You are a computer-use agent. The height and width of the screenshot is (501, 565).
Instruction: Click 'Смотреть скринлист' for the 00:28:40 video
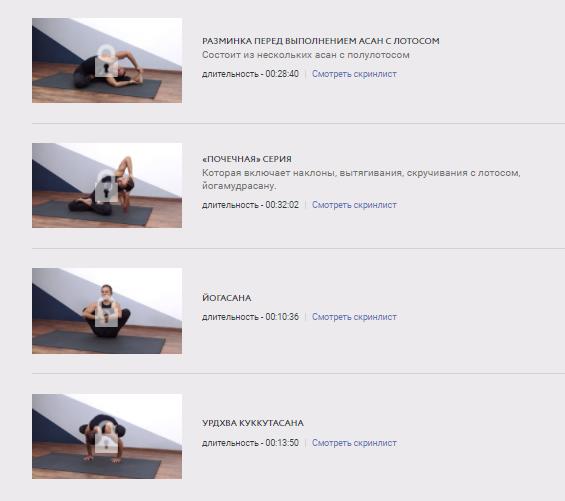tap(354, 74)
